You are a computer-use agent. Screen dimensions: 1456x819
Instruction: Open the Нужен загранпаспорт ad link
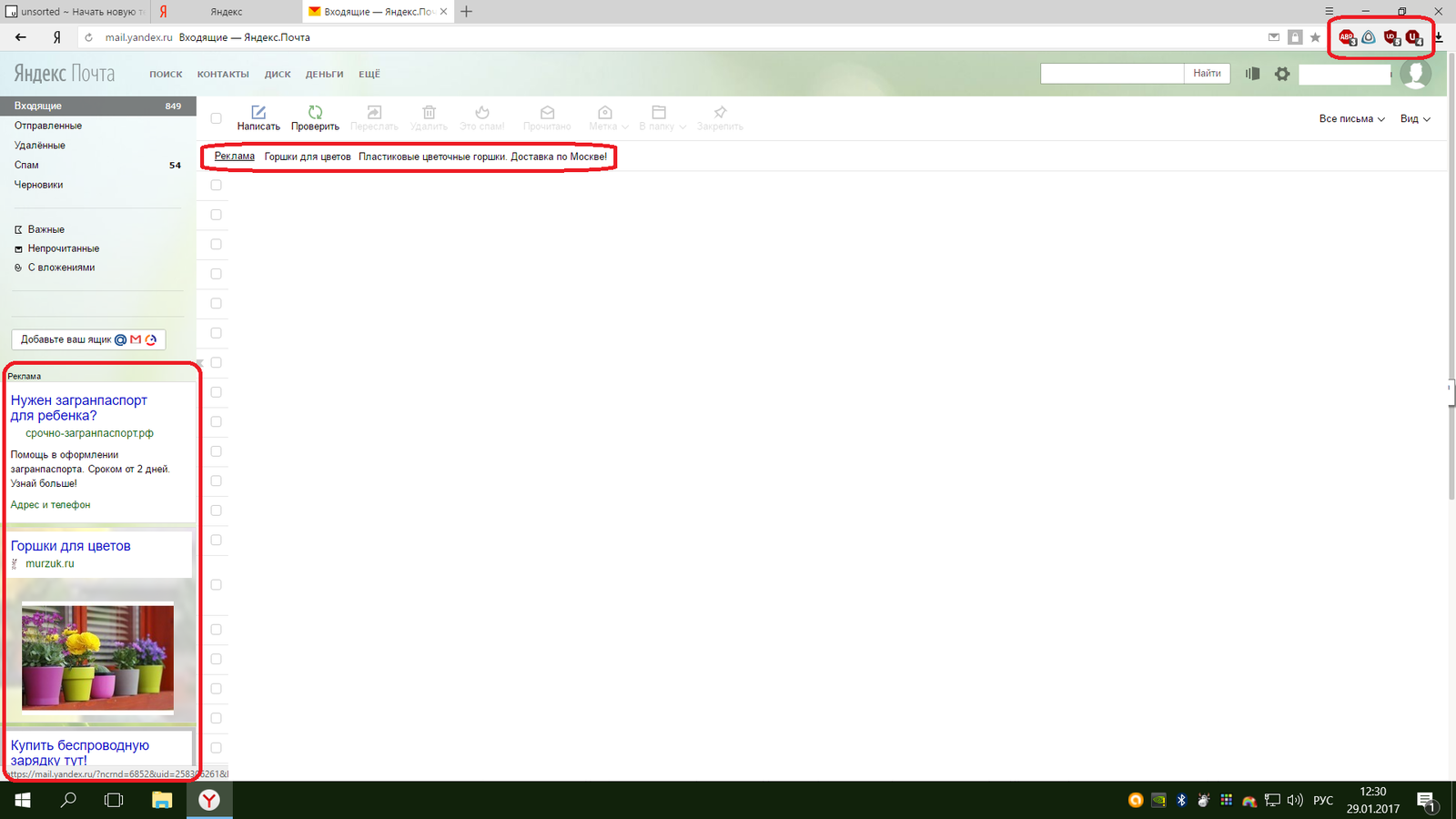[x=79, y=408]
